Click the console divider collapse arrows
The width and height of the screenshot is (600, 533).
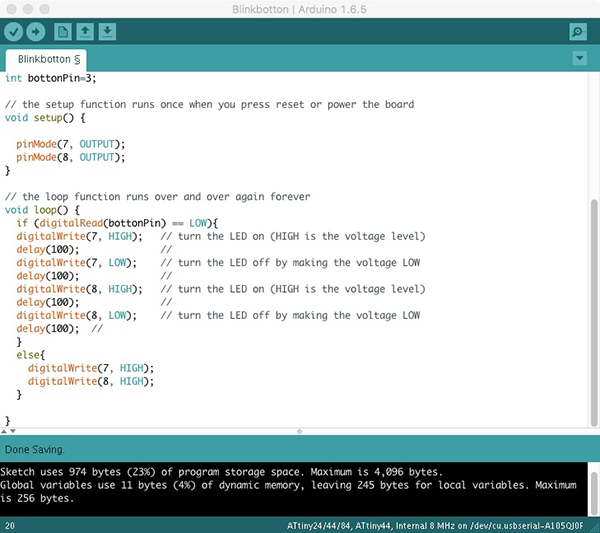(x=8, y=431)
